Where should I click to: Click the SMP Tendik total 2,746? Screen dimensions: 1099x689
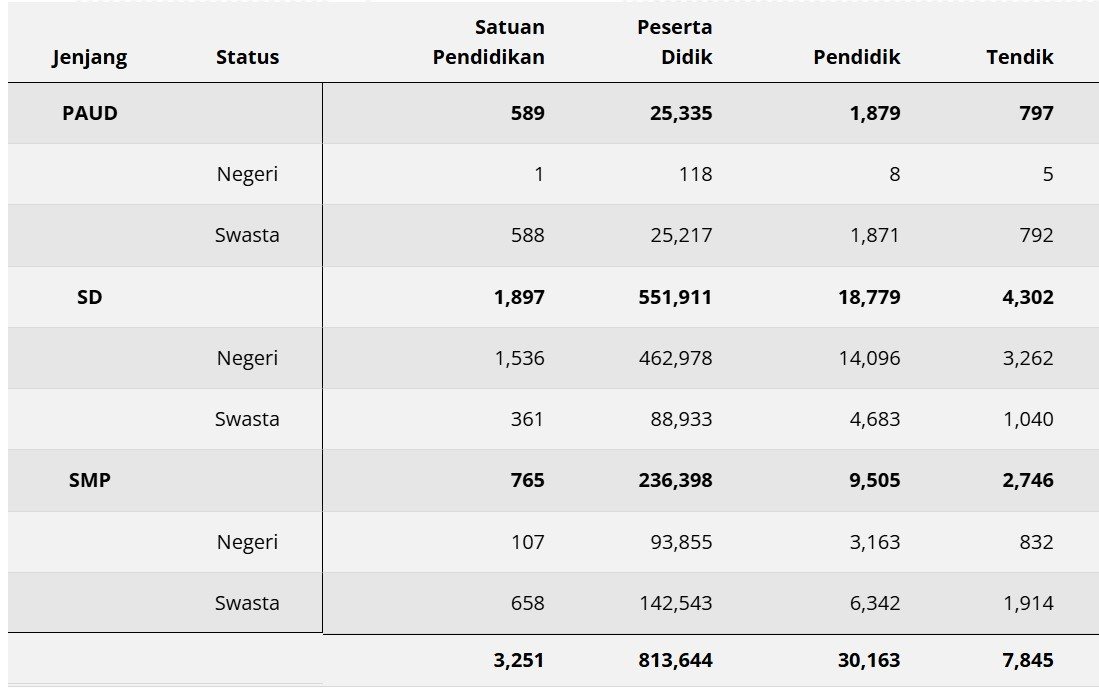[x=1027, y=480]
